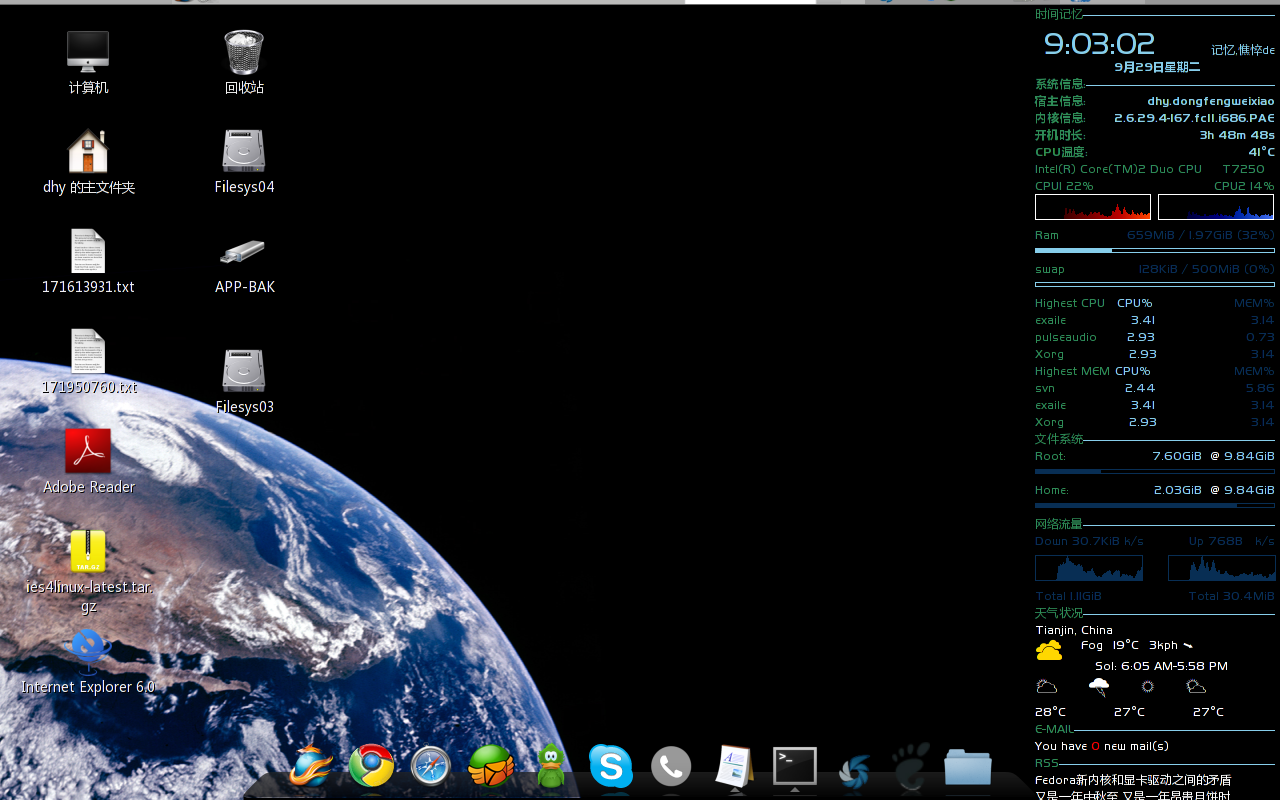Screen dimensions: 1280x800
Task: Click the Ram usage bar
Action: coord(1155,250)
